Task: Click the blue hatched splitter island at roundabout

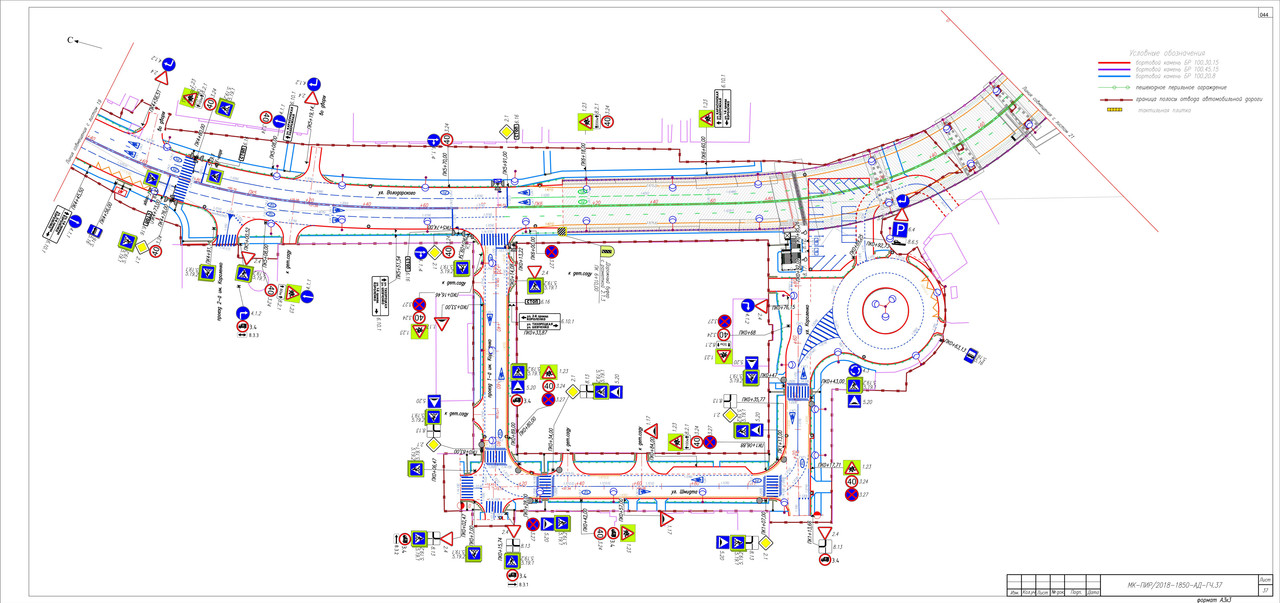Action: [x=823, y=330]
